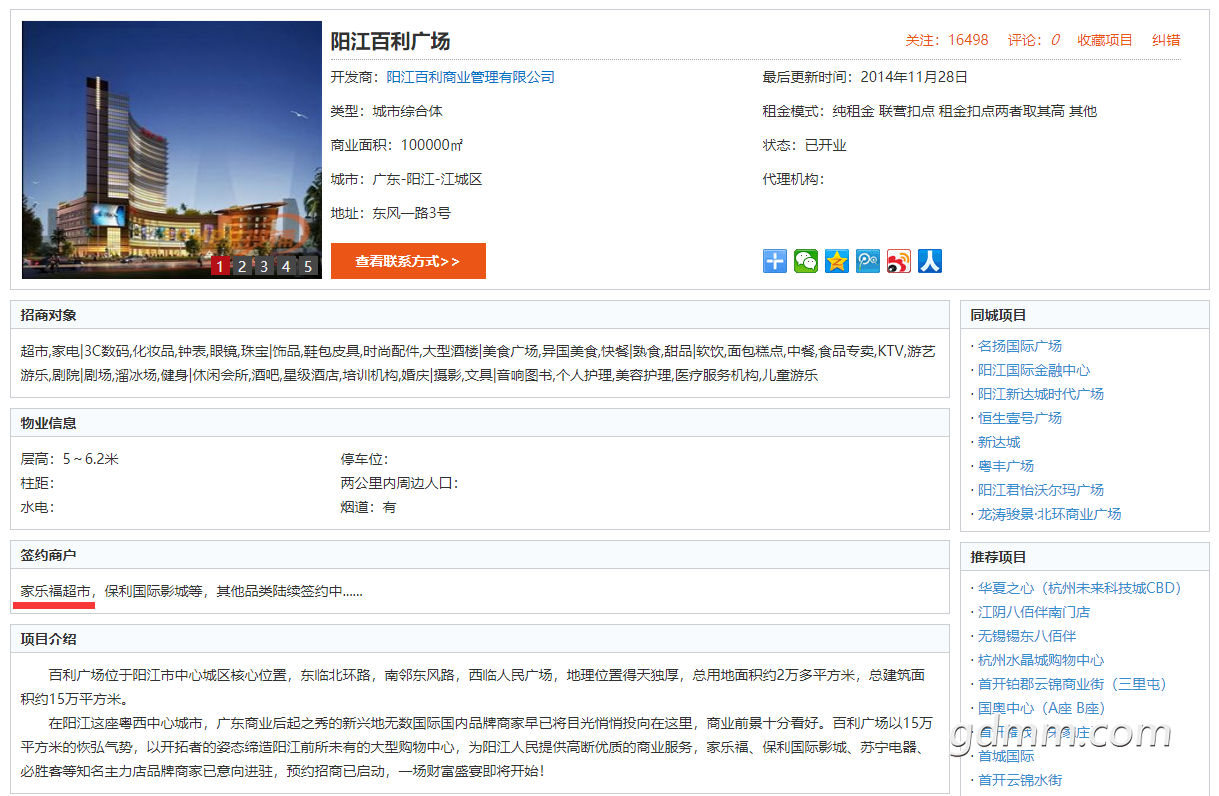Share to WeChat via green icon
The height and width of the screenshot is (796, 1219).
click(806, 261)
